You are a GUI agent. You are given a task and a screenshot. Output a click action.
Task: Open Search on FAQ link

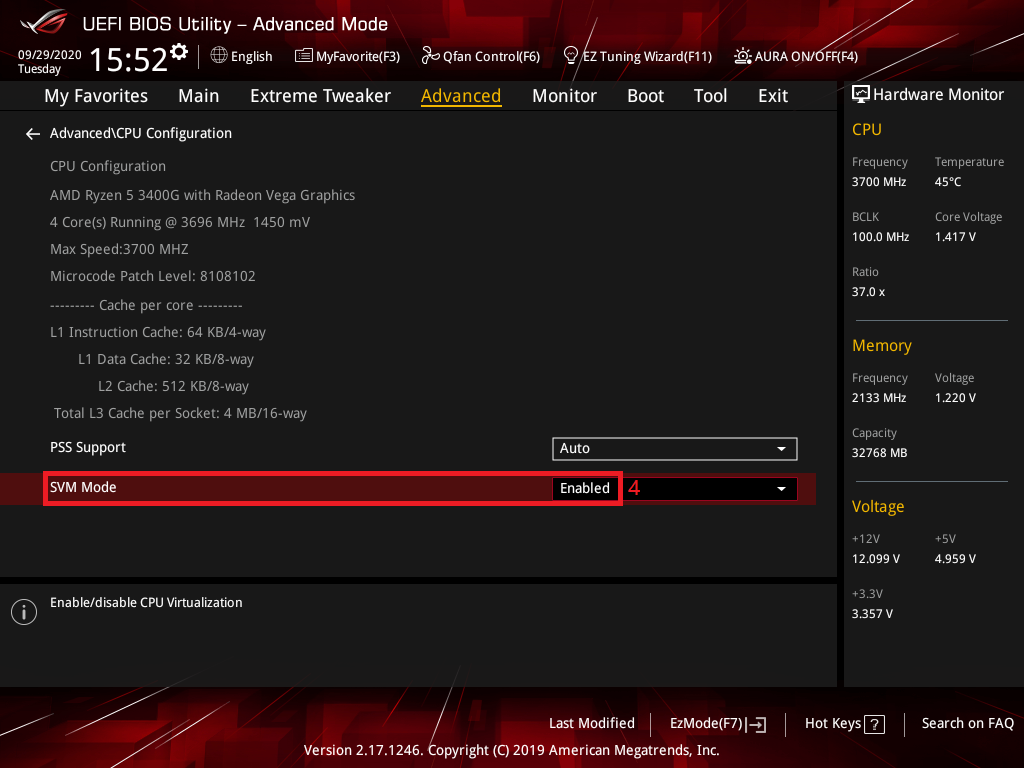click(967, 723)
